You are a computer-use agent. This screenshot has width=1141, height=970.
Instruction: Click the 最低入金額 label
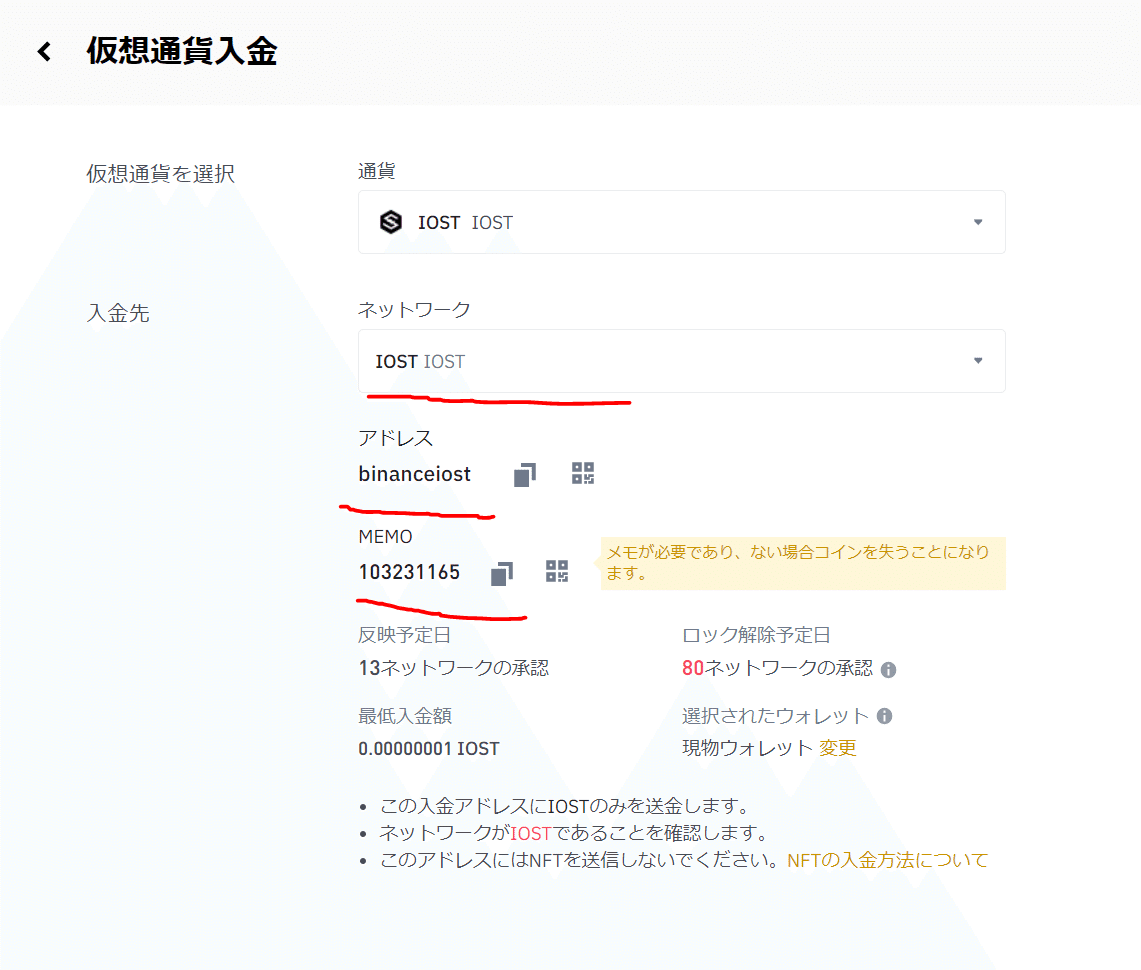405,716
